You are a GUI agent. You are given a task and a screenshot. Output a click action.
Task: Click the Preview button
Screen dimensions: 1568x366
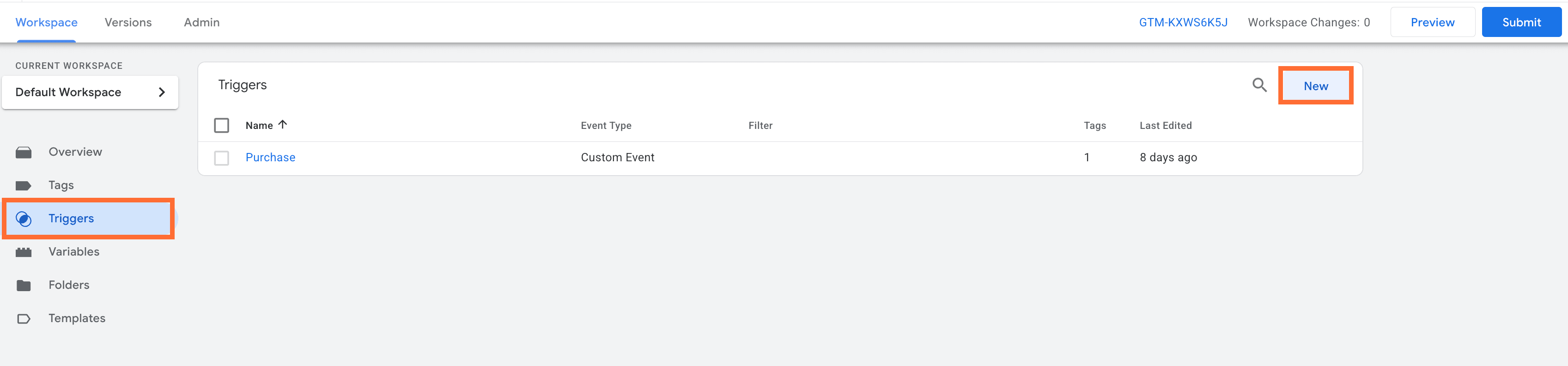coord(1432,23)
